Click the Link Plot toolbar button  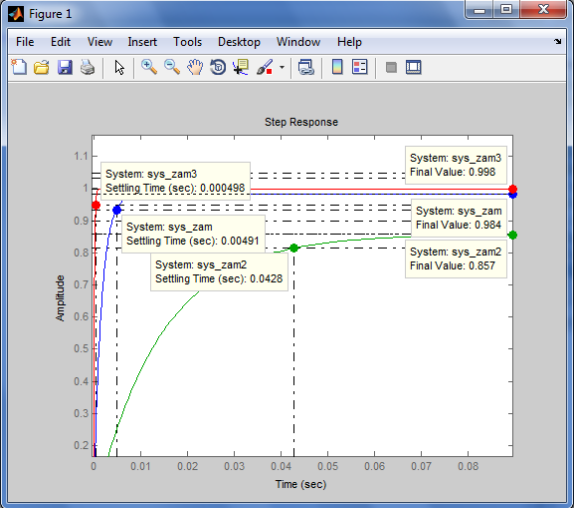306,67
